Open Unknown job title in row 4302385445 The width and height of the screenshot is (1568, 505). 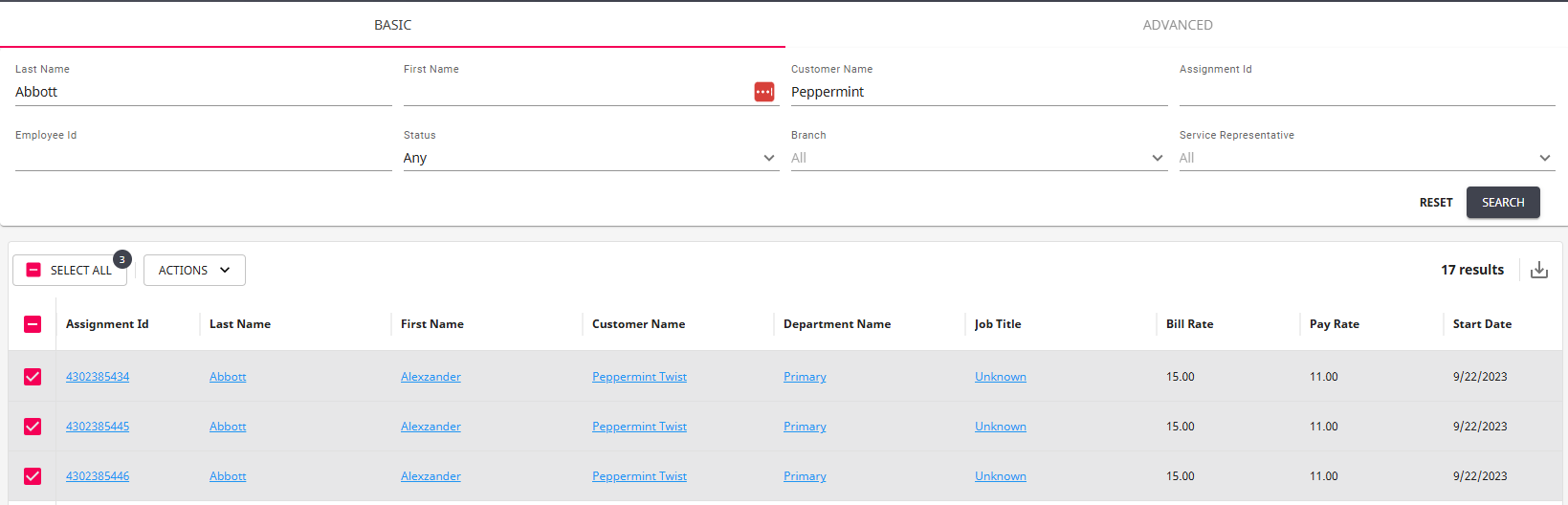tap(1001, 427)
